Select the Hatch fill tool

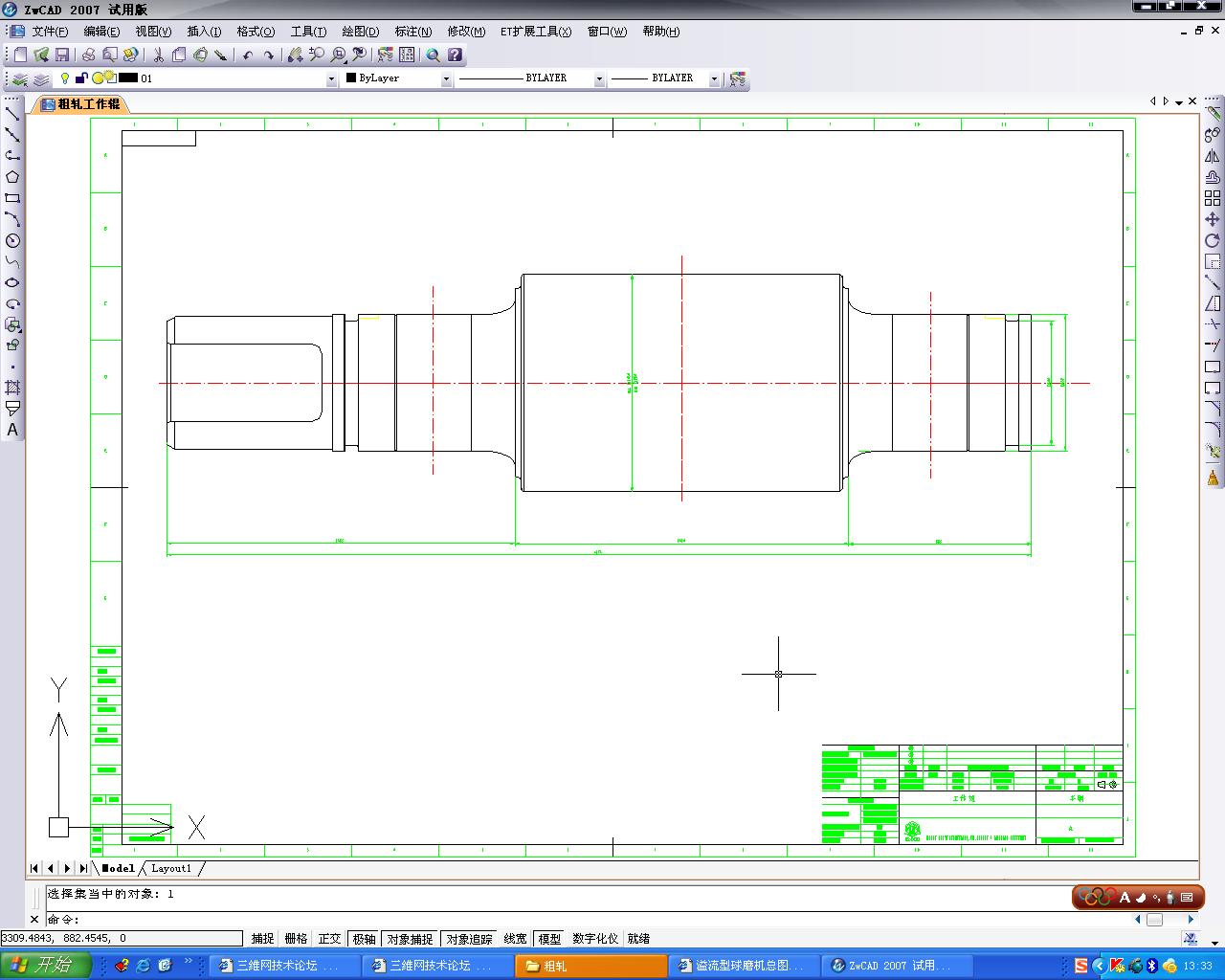(x=12, y=388)
